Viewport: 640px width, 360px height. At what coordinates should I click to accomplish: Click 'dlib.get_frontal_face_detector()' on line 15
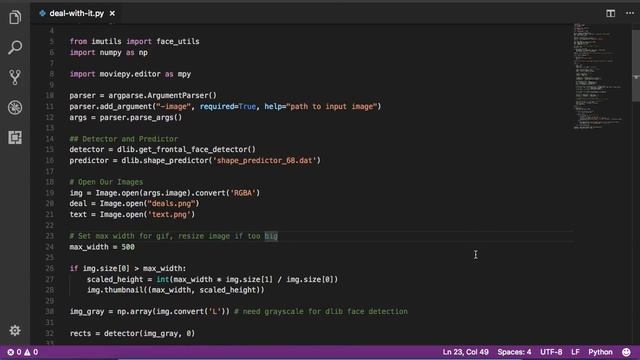(x=186, y=149)
